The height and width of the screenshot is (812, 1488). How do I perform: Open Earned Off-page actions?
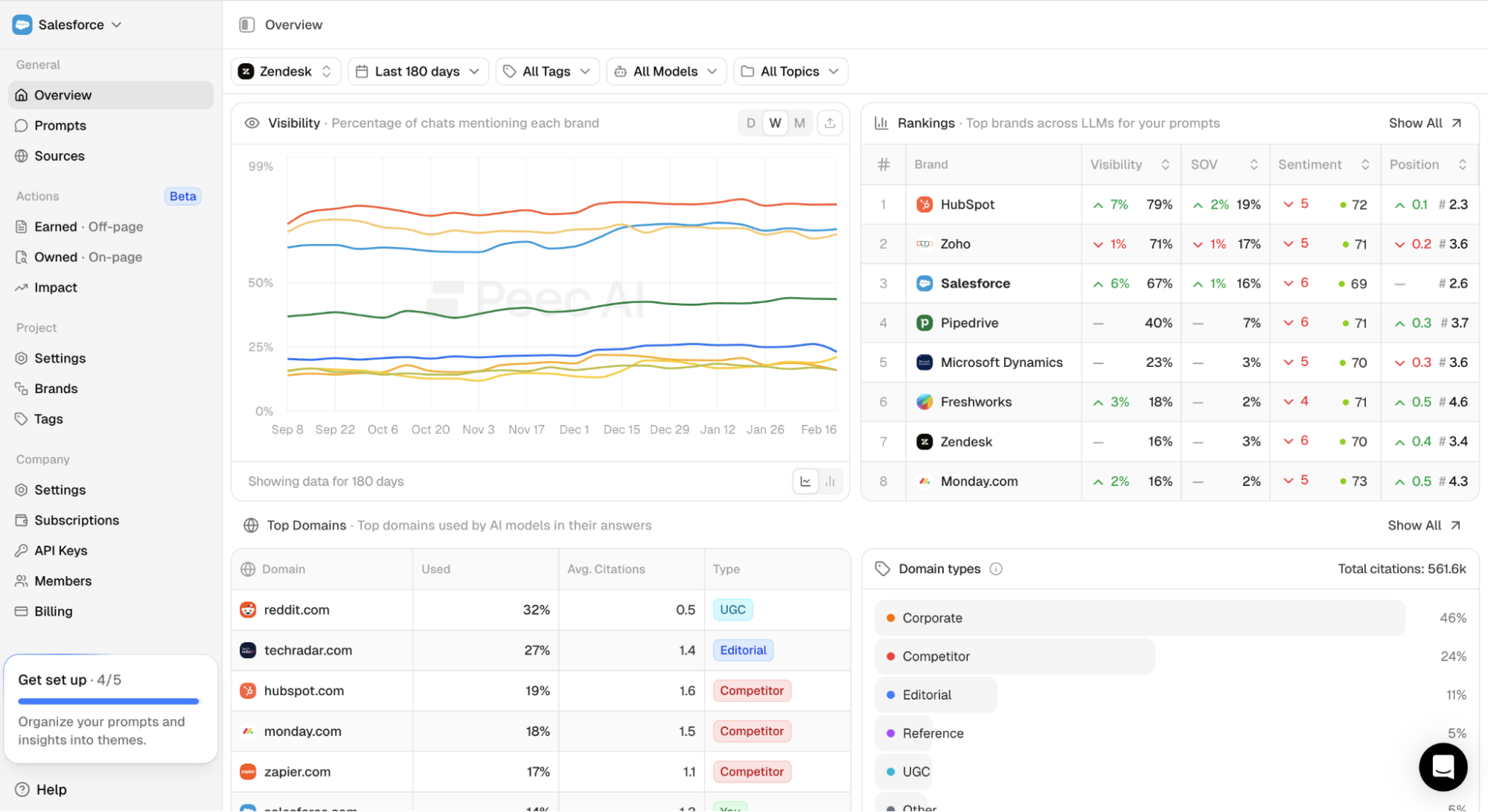point(111,227)
